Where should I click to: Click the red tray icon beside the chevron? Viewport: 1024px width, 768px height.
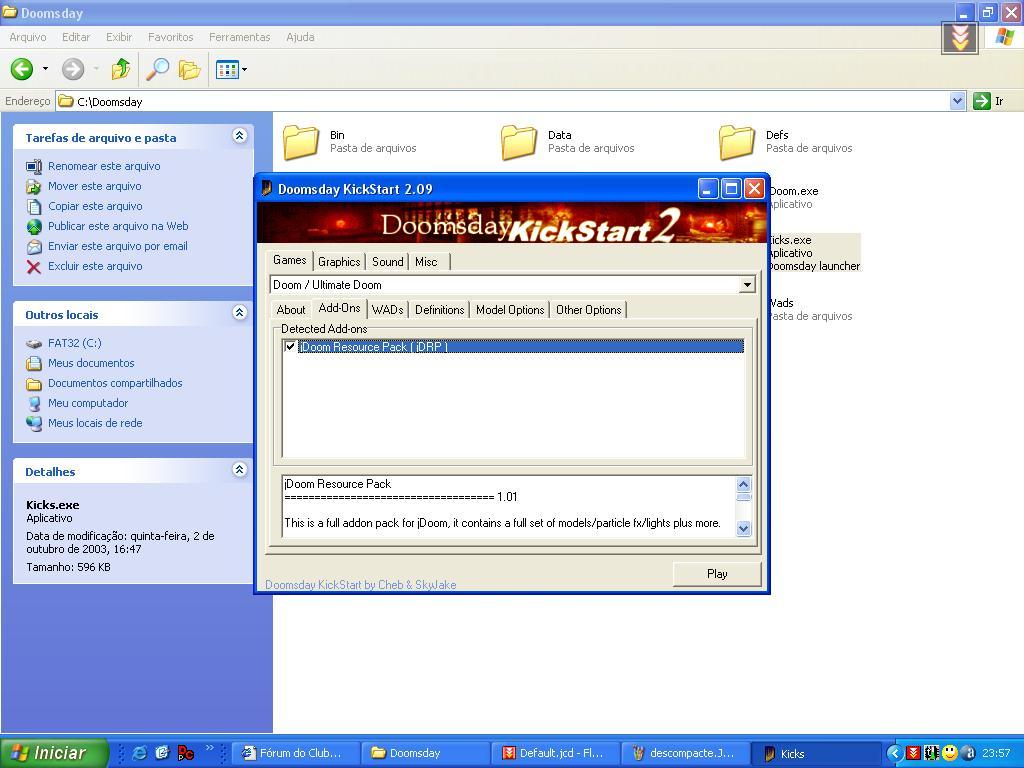coord(913,753)
